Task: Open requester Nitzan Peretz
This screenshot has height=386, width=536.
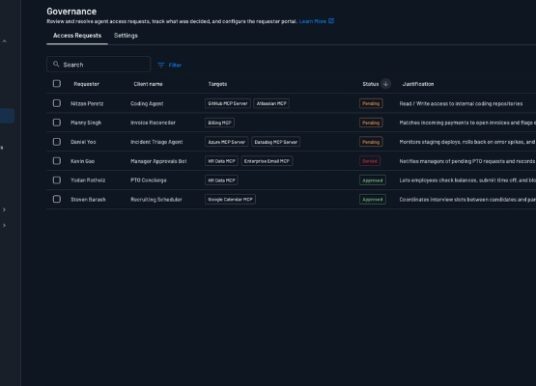Action: click(87, 104)
